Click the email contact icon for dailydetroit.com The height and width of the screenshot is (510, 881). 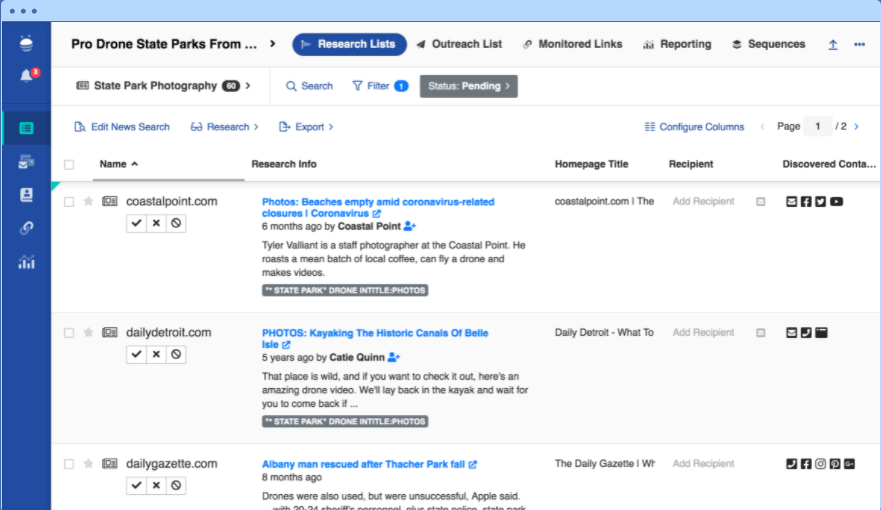(x=792, y=333)
